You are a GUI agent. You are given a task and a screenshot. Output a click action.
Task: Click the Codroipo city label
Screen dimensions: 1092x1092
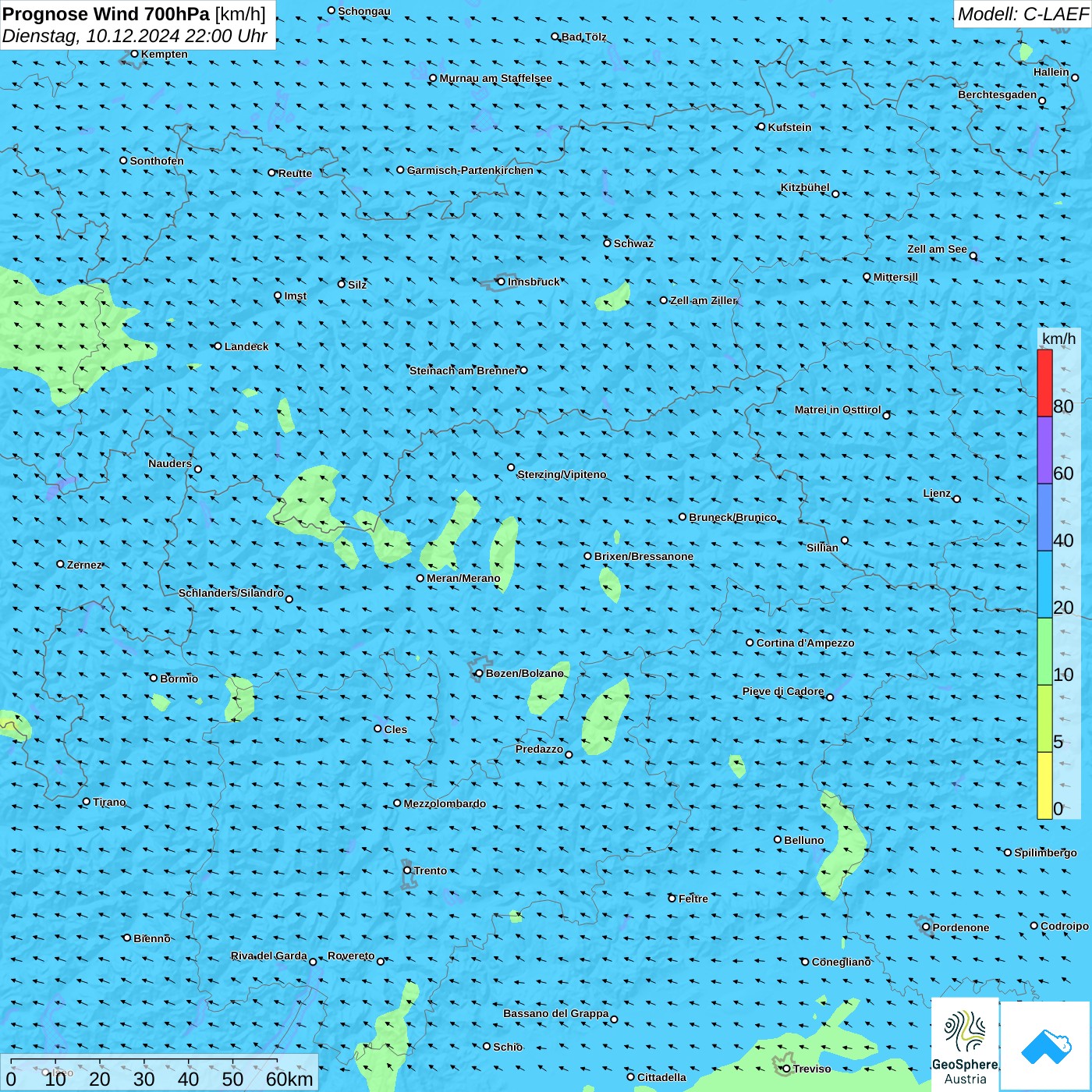coord(1065,926)
